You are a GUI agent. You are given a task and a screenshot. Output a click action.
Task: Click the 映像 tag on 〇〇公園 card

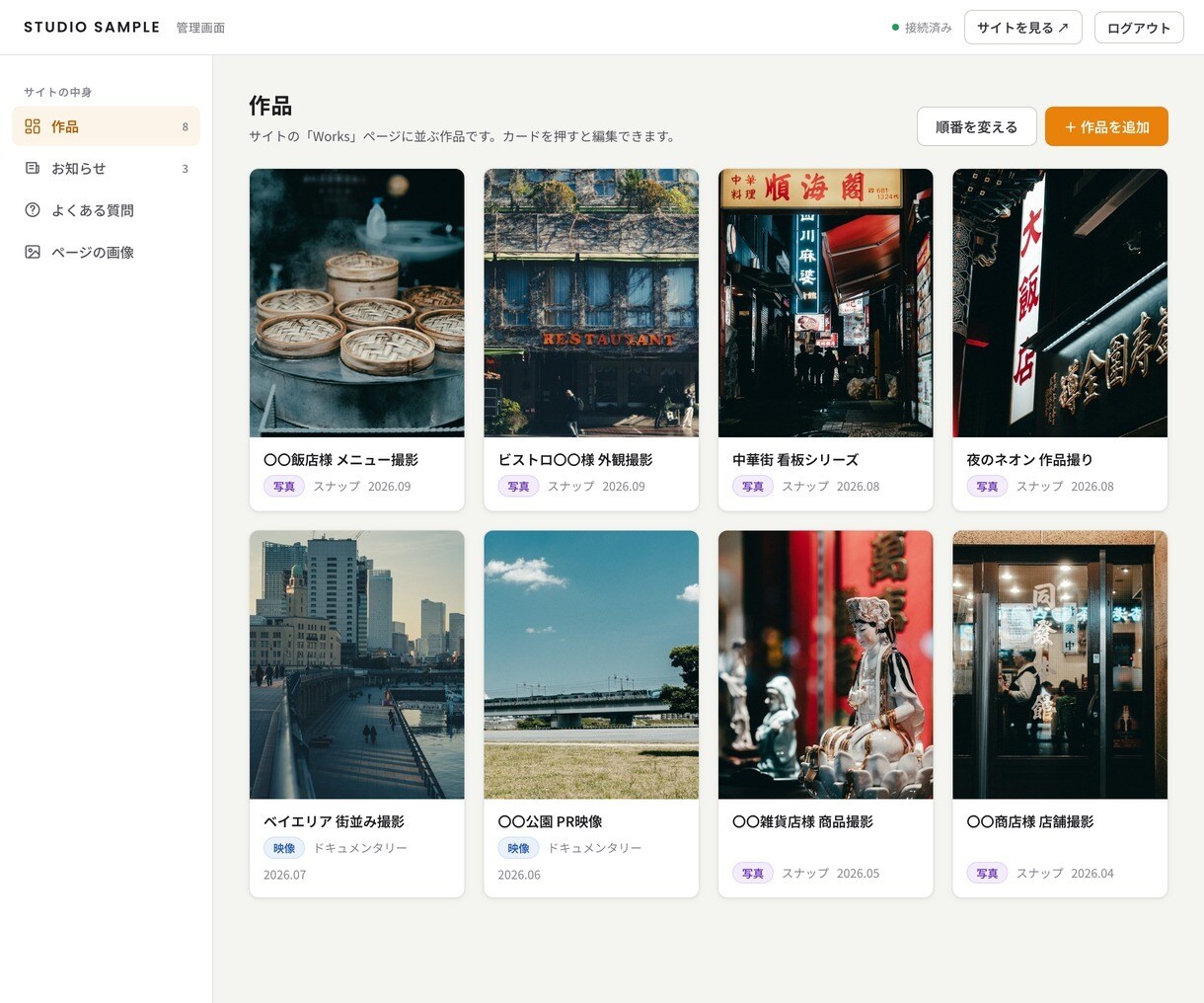point(518,848)
